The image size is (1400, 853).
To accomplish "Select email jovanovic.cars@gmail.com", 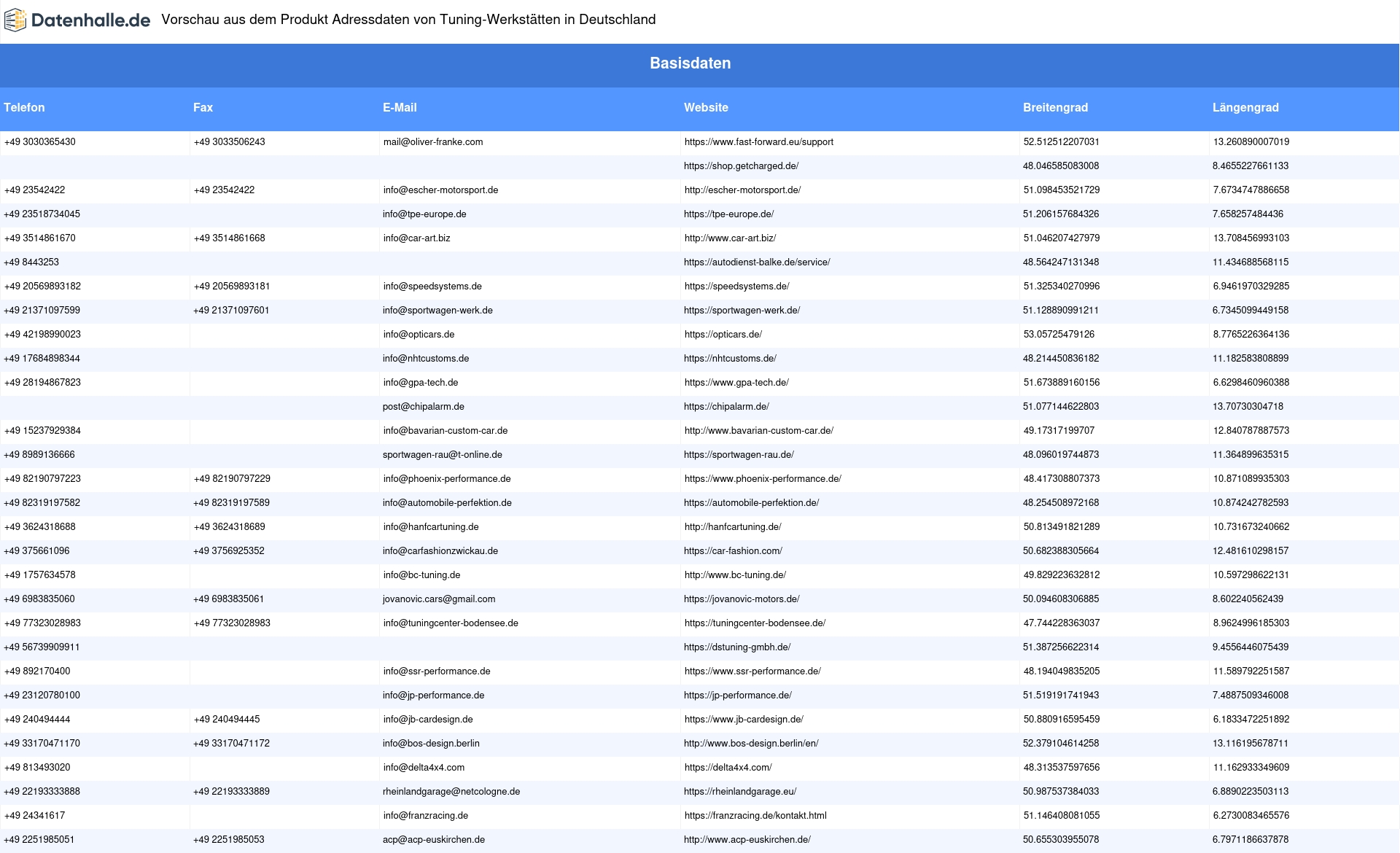I will point(439,599).
